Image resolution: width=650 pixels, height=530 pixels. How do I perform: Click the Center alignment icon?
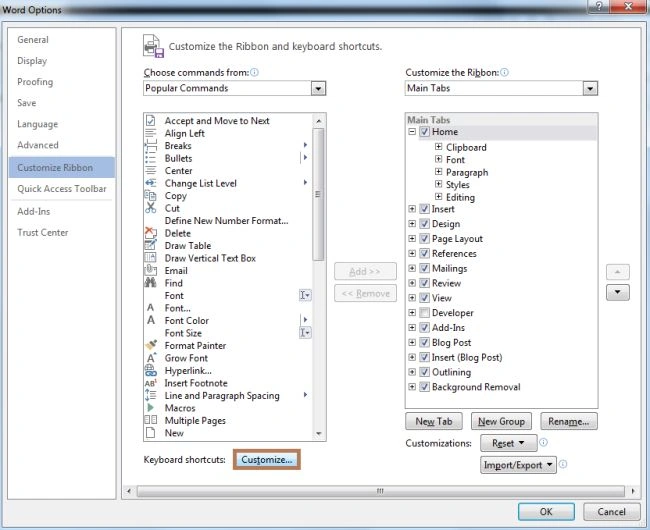click(x=150, y=171)
